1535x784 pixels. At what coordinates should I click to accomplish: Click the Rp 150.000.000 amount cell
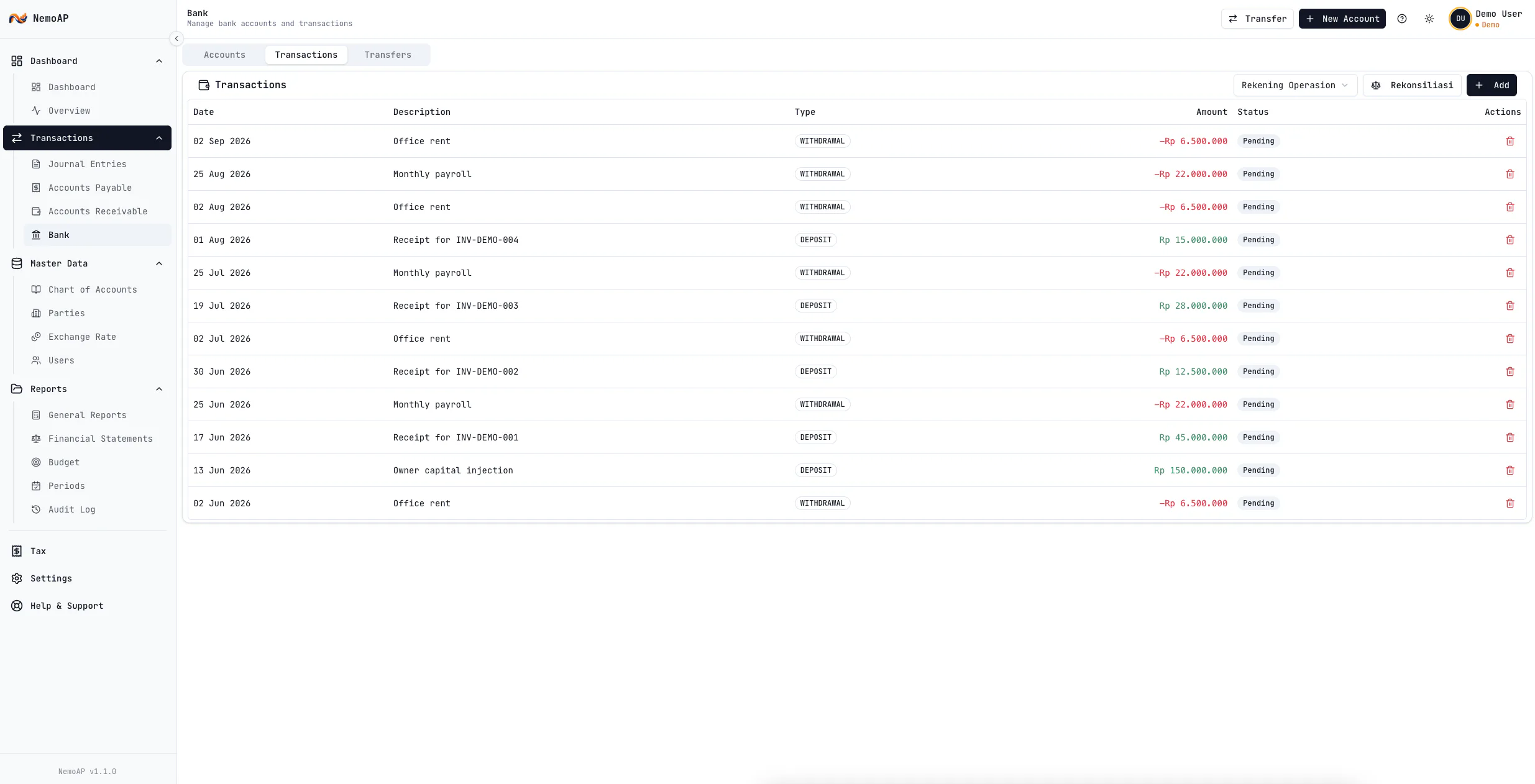coord(1190,470)
